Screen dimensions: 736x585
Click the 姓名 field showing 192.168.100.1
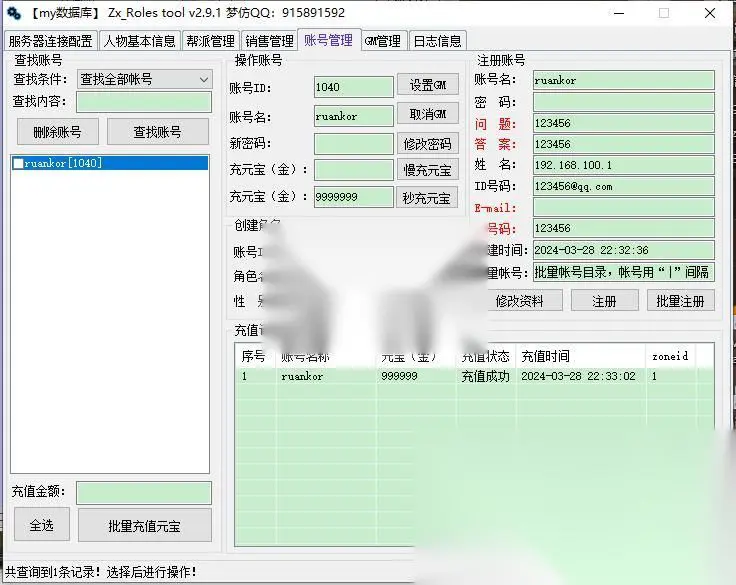(624, 165)
